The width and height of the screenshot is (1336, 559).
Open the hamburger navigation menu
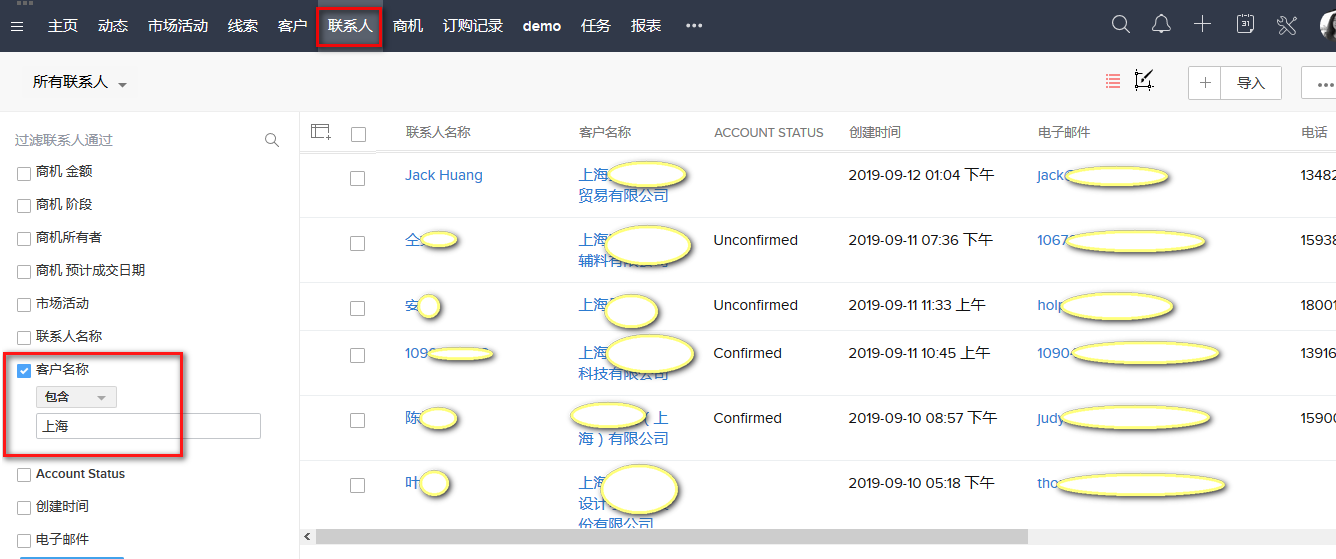pos(17,26)
